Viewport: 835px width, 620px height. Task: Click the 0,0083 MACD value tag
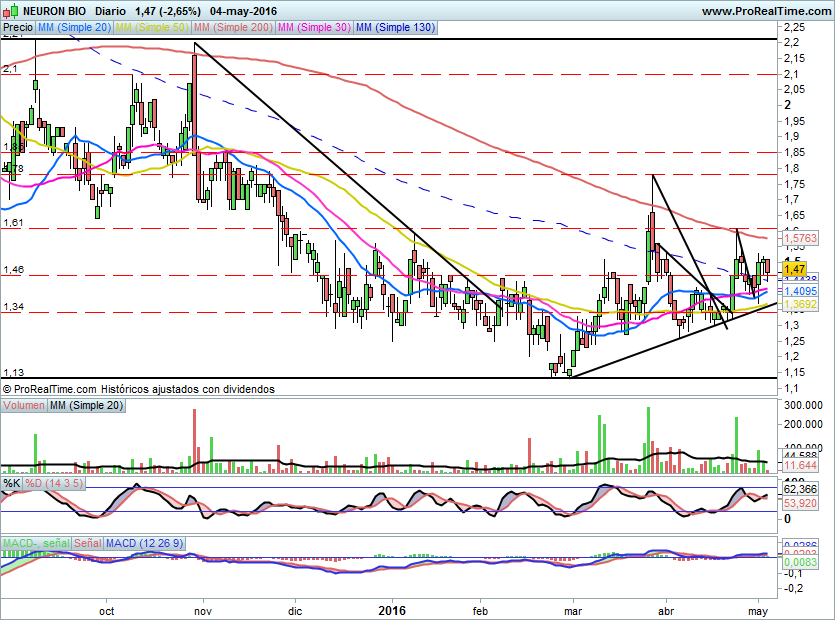click(800, 562)
